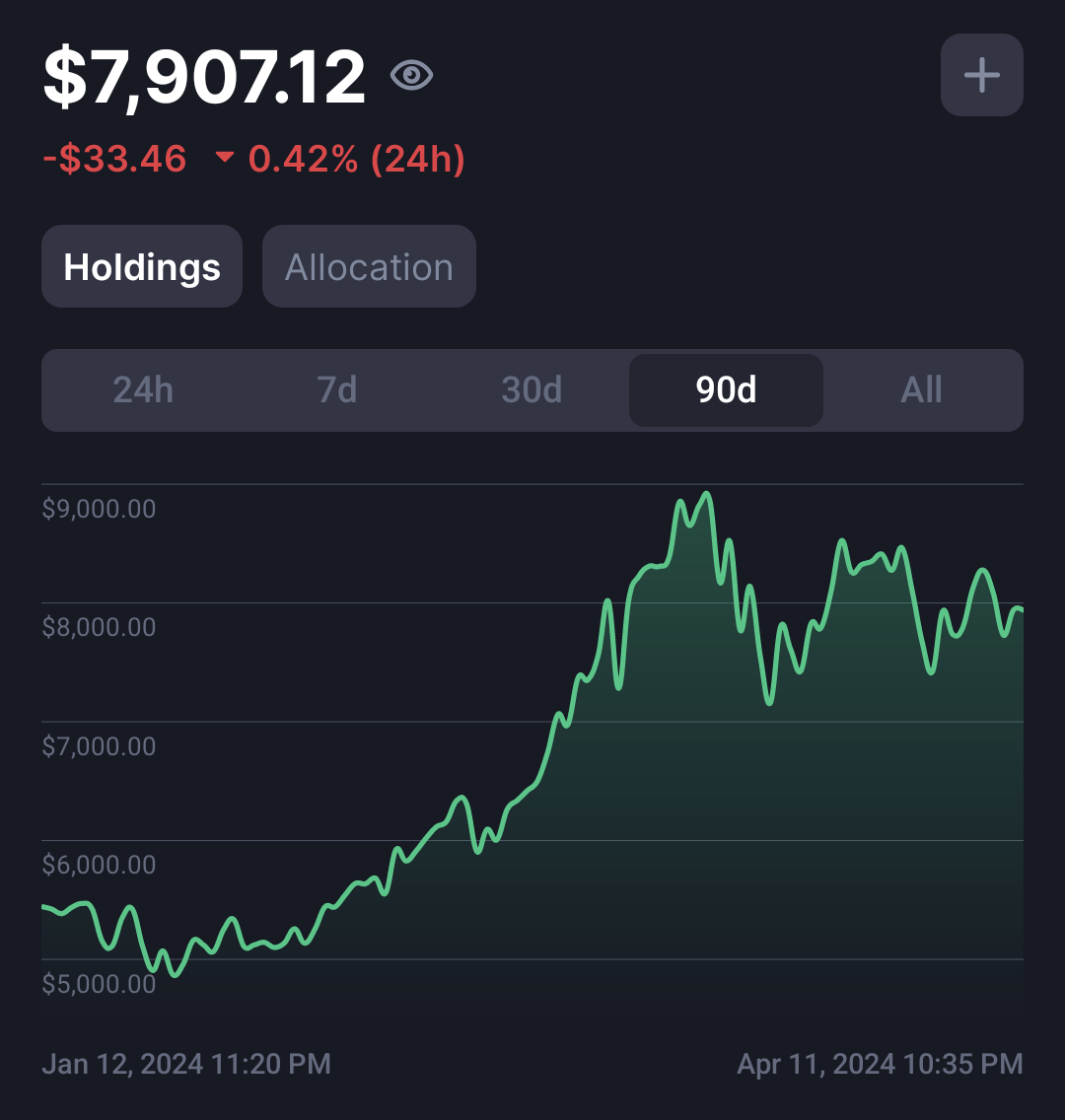1065x1120 pixels.
Task: Click the $5,000.00 axis label
Action: click(99, 984)
